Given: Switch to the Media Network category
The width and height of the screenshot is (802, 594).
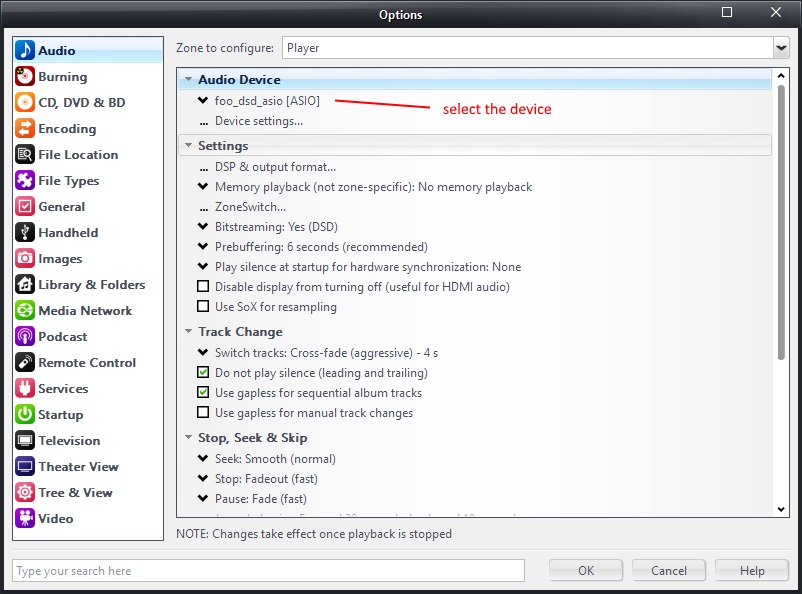Looking at the screenshot, I should point(85,311).
